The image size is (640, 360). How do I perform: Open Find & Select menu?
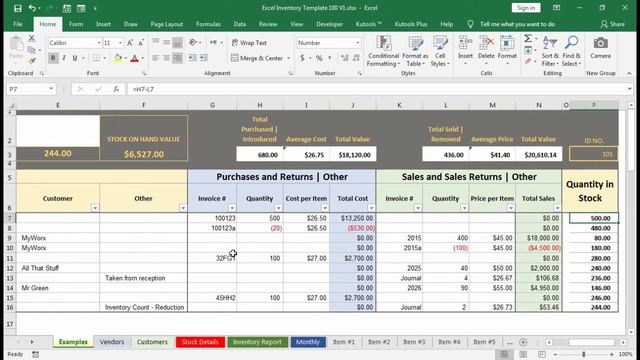(x=571, y=51)
